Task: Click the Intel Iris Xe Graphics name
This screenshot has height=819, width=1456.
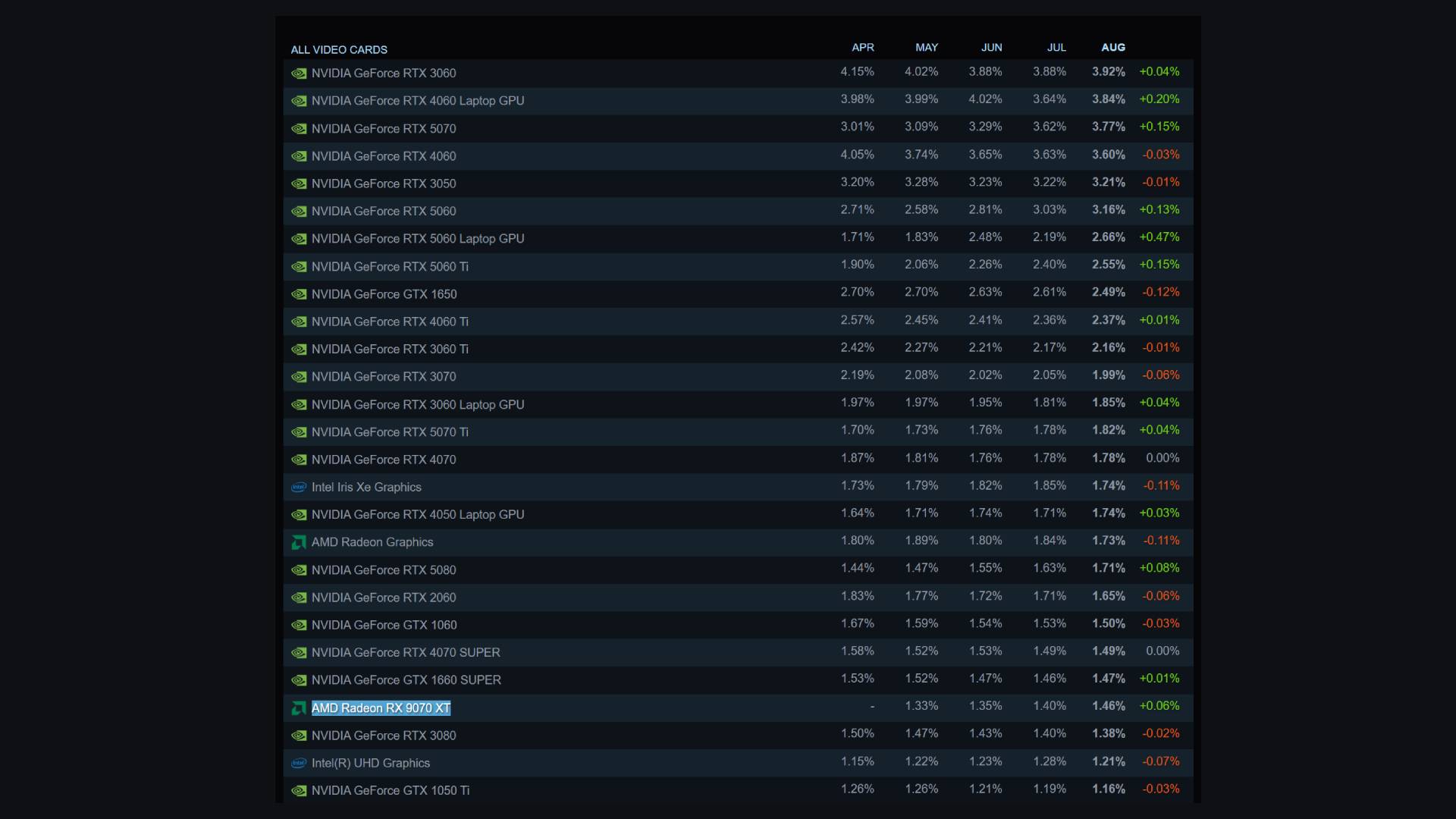Action: click(366, 488)
